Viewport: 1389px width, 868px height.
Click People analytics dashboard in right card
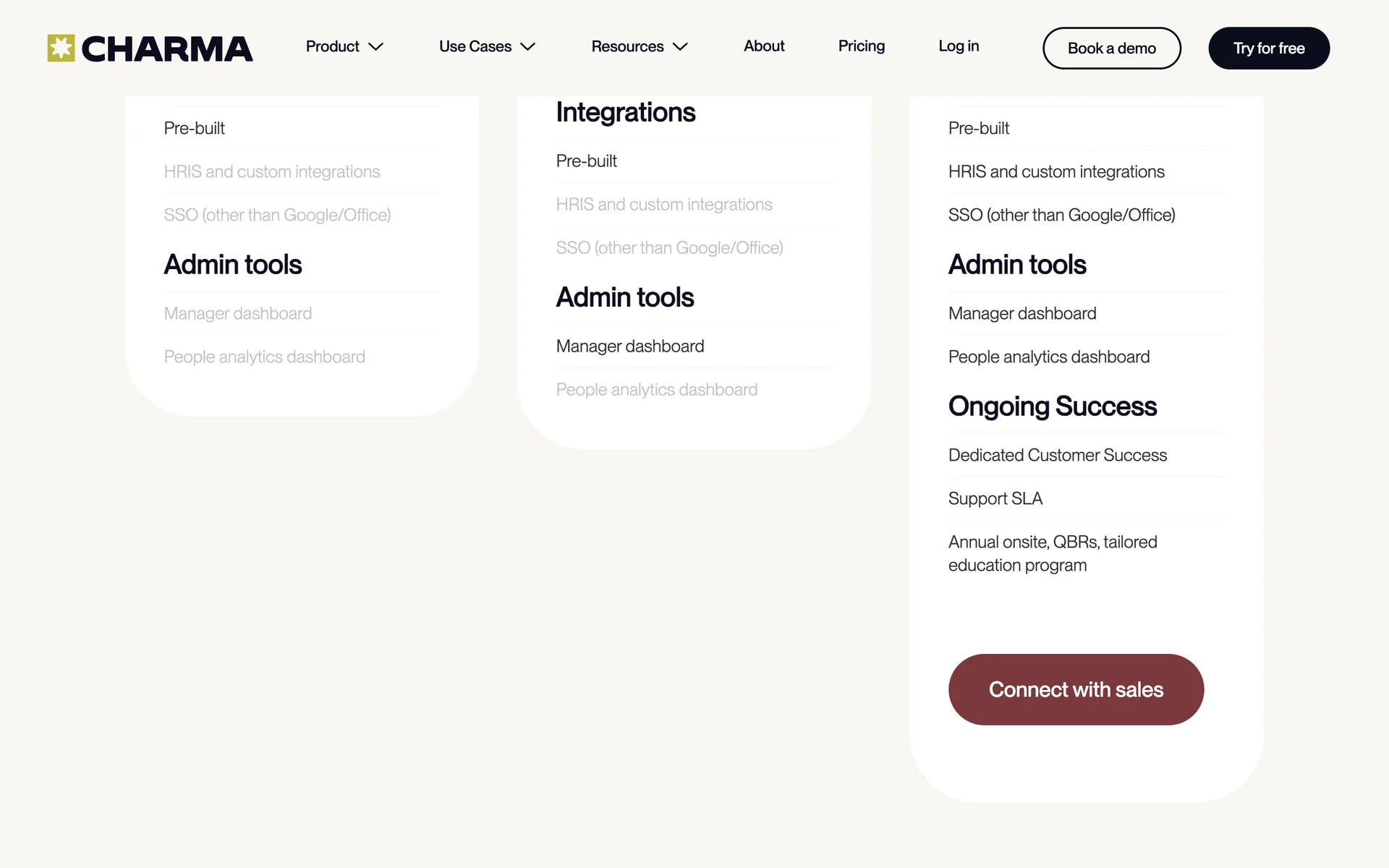[1048, 357]
